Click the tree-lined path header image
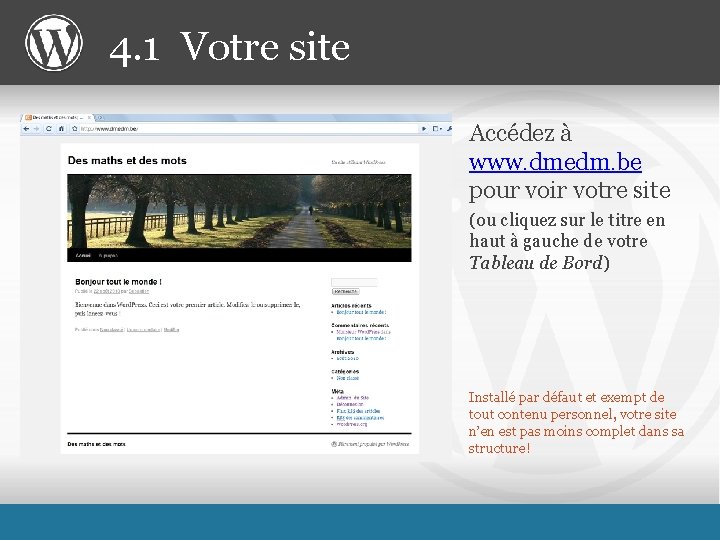720x540 pixels. coord(239,211)
